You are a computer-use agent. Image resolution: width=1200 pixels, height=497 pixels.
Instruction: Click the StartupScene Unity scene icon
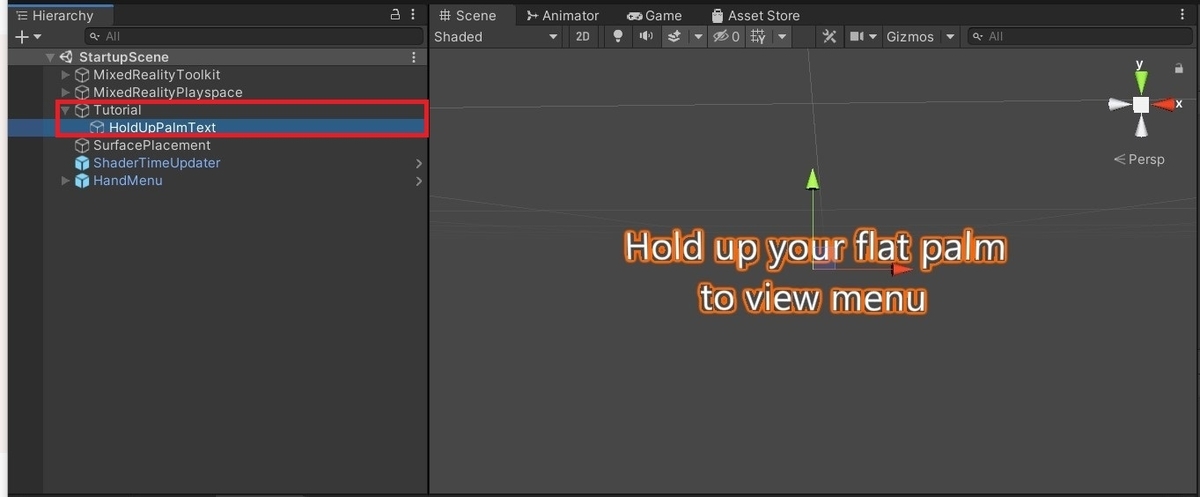coord(67,58)
